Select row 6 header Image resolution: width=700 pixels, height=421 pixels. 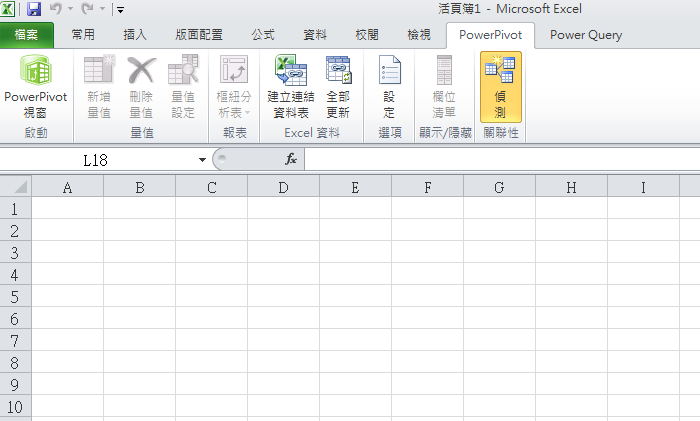(x=15, y=318)
